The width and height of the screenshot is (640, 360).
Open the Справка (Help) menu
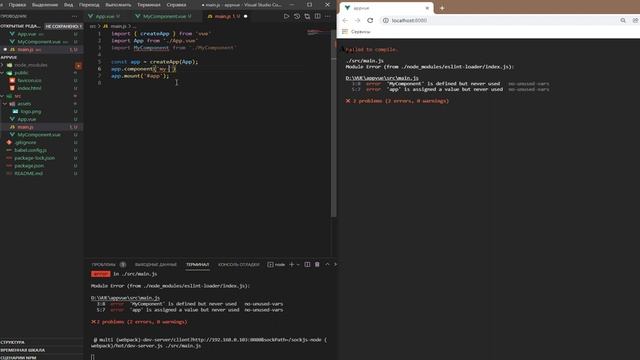coord(176,5)
